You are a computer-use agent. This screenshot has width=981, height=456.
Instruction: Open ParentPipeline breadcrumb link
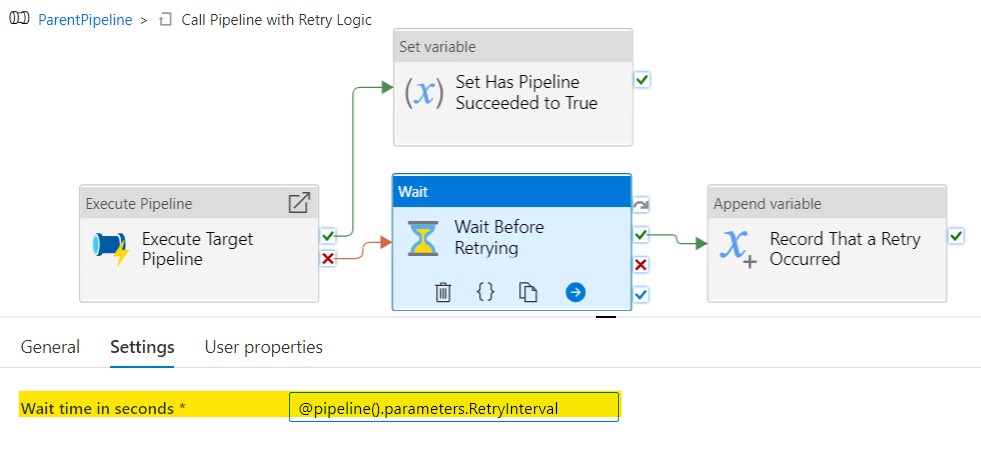click(85, 19)
